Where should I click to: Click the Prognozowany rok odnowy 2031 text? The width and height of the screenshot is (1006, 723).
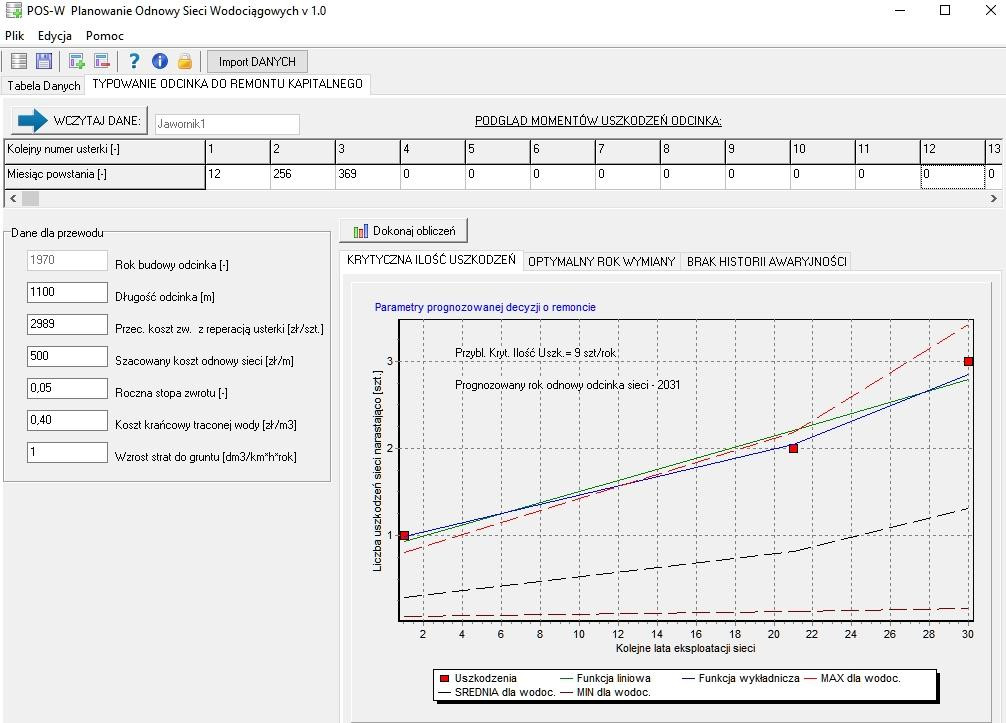[568, 385]
